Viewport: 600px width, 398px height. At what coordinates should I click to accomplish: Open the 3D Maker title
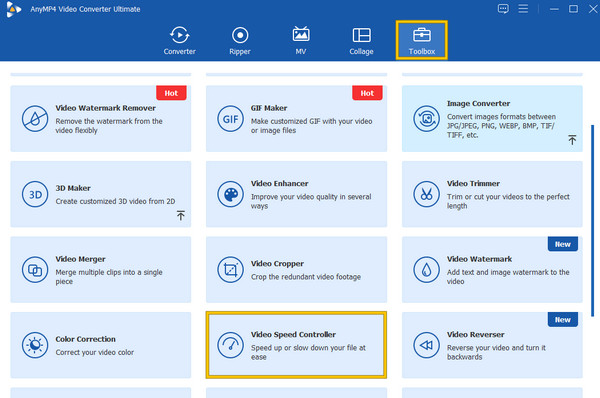(x=73, y=188)
